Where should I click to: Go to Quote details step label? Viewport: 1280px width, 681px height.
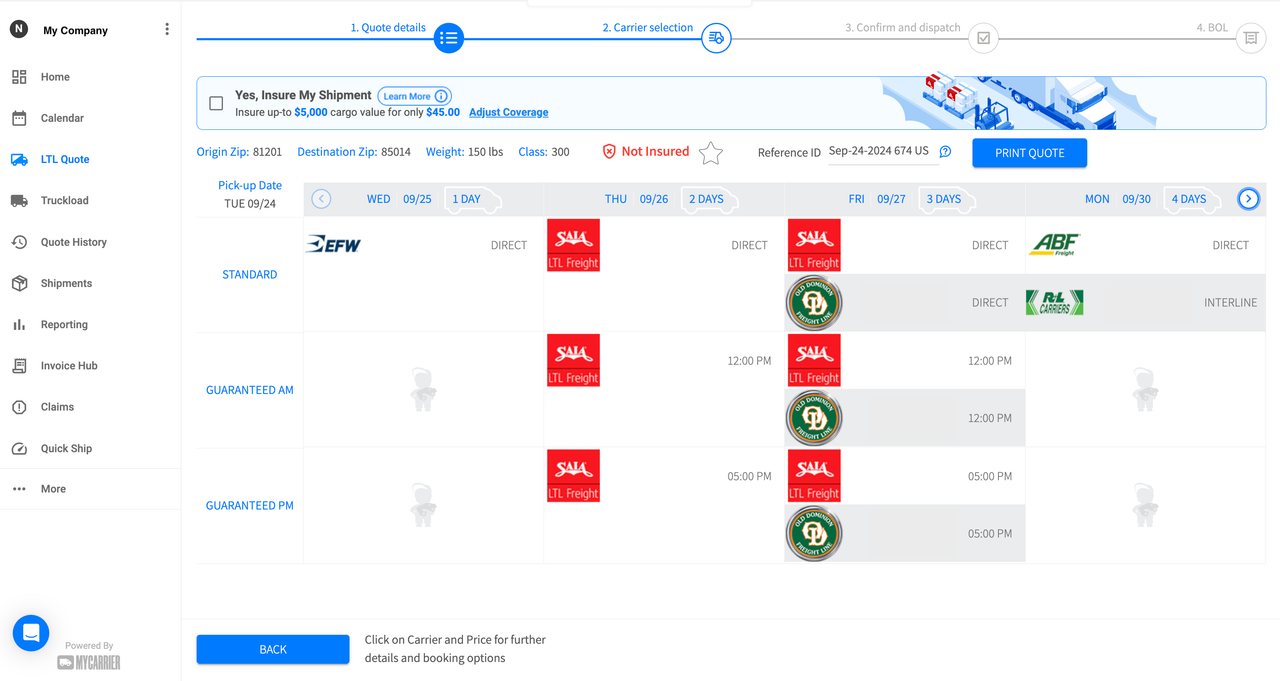[x=388, y=28]
